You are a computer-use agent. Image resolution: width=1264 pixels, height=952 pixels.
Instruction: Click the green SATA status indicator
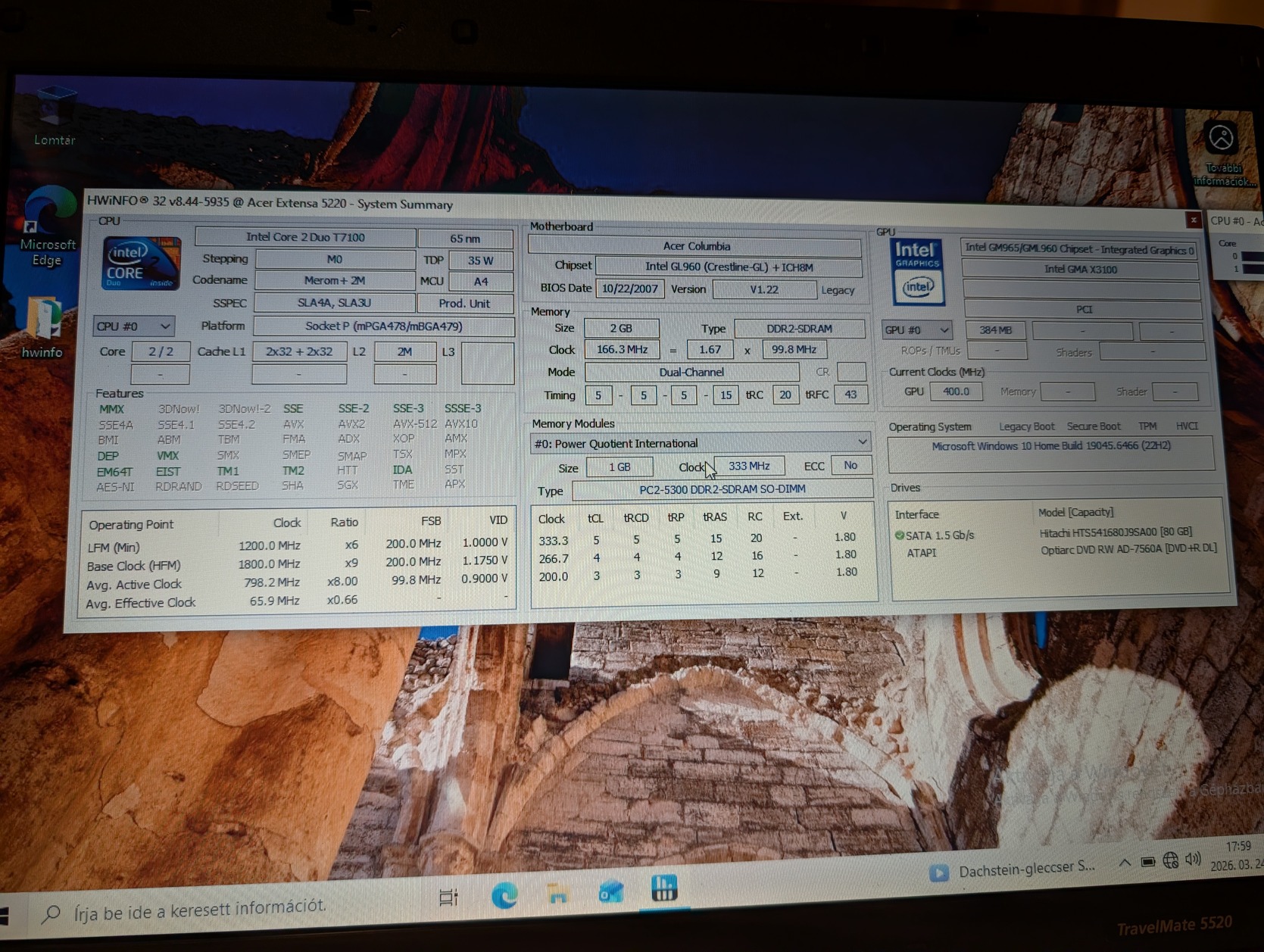(899, 535)
